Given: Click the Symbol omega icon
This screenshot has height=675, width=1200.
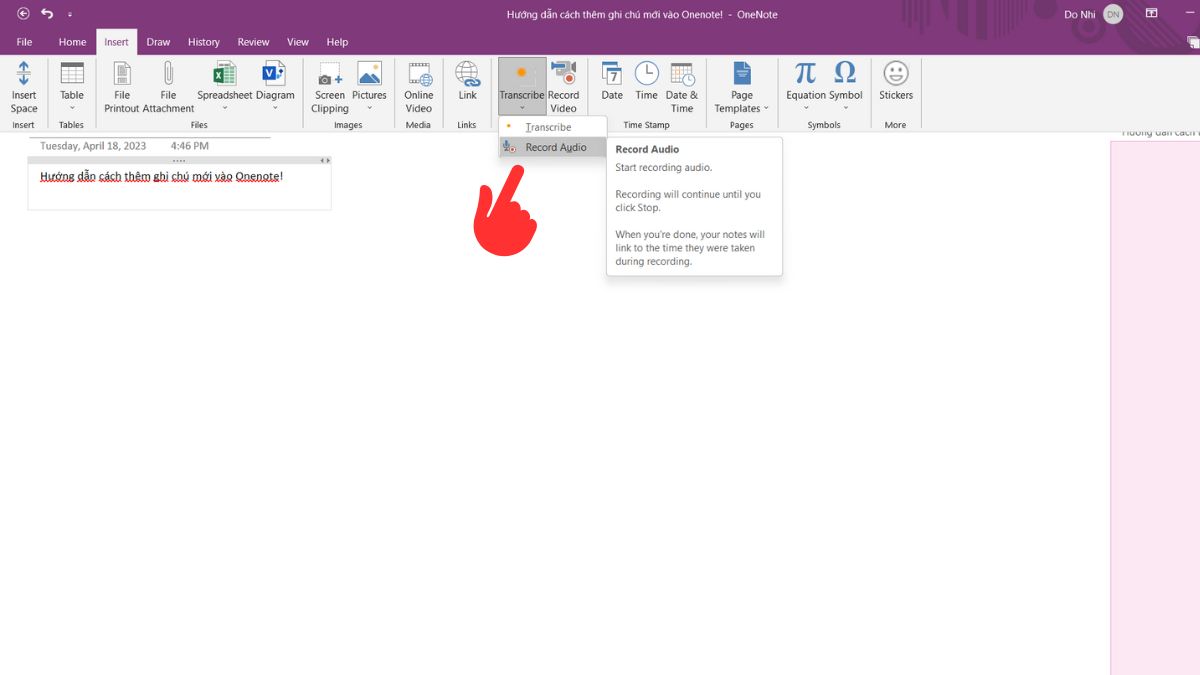Looking at the screenshot, I should coord(845,72).
